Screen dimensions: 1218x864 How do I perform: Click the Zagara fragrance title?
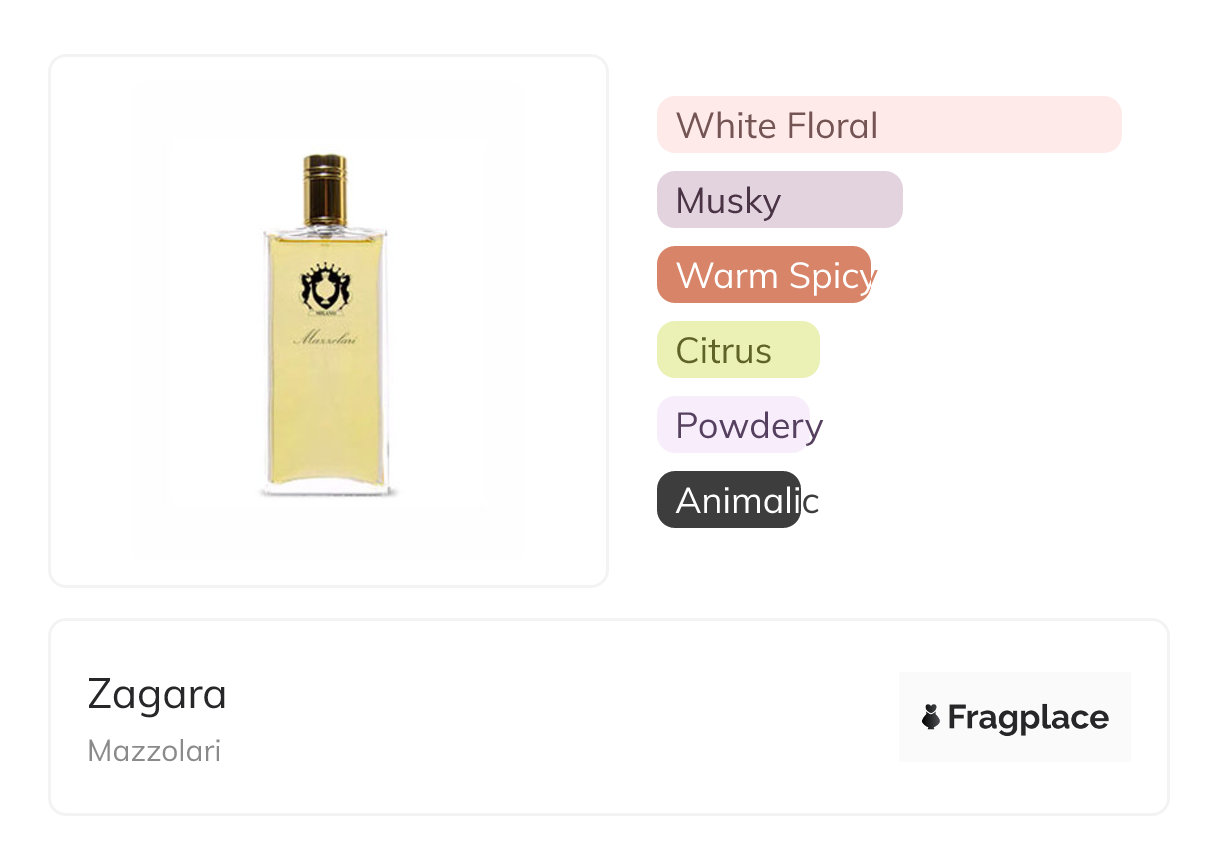coord(157,694)
